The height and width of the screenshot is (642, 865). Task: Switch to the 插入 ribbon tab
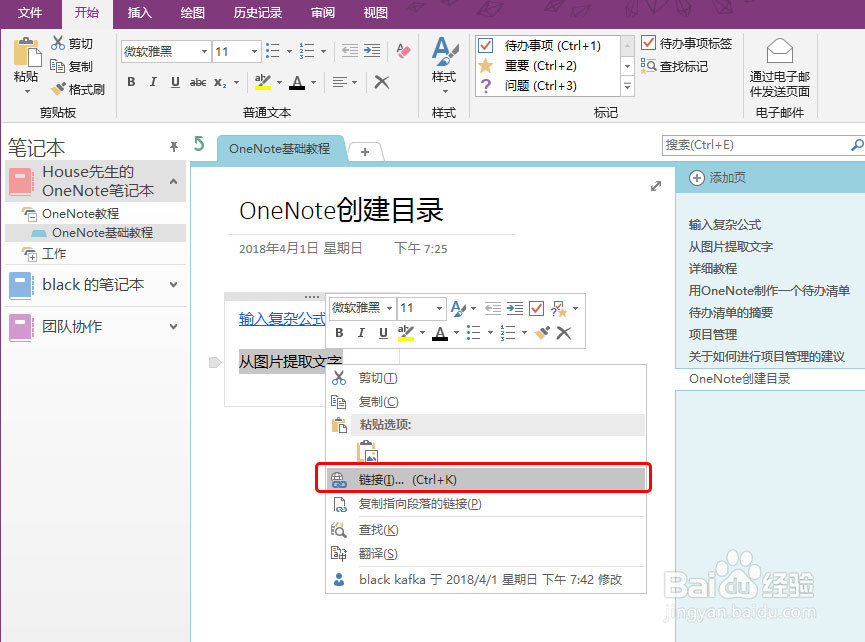(x=140, y=13)
